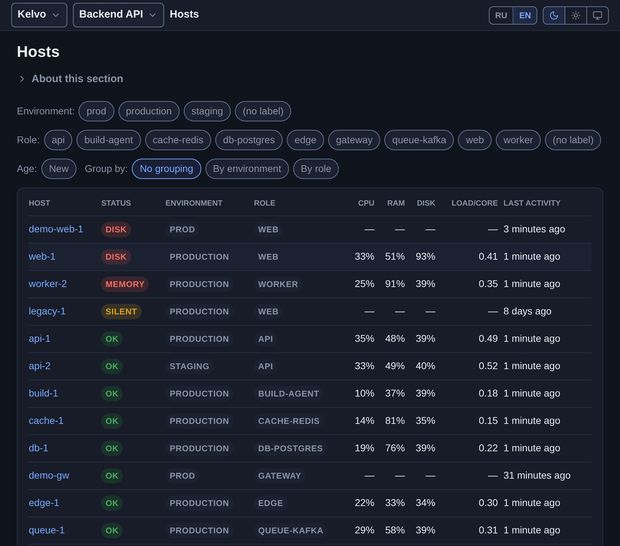Toggle the gateway role filter
The image size is (620, 546).
coord(354,140)
